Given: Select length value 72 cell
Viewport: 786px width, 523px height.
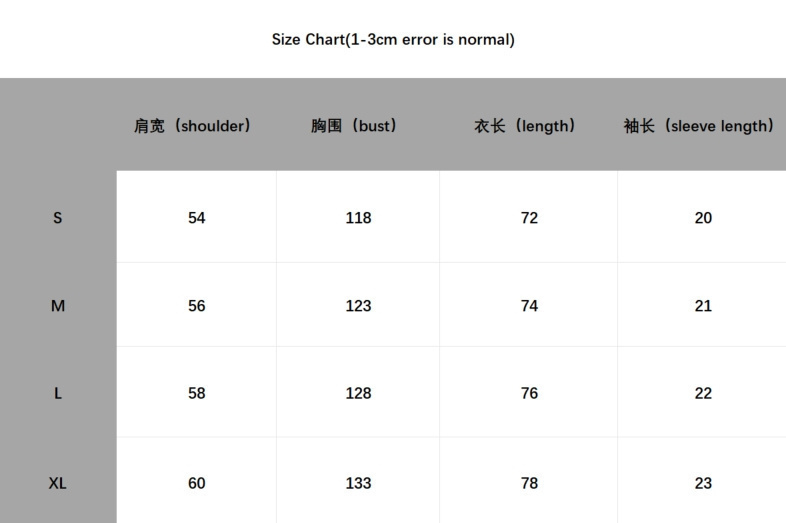Looking at the screenshot, I should tap(529, 217).
